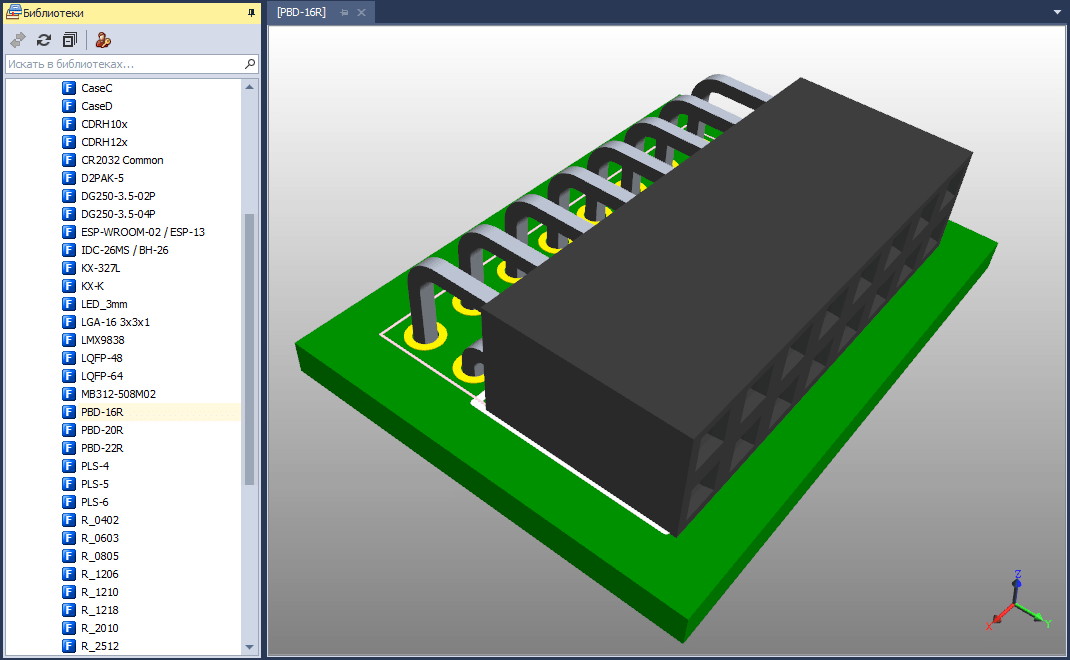Click the collapse-all tree icon
The width and height of the screenshot is (1070, 660).
point(70,40)
